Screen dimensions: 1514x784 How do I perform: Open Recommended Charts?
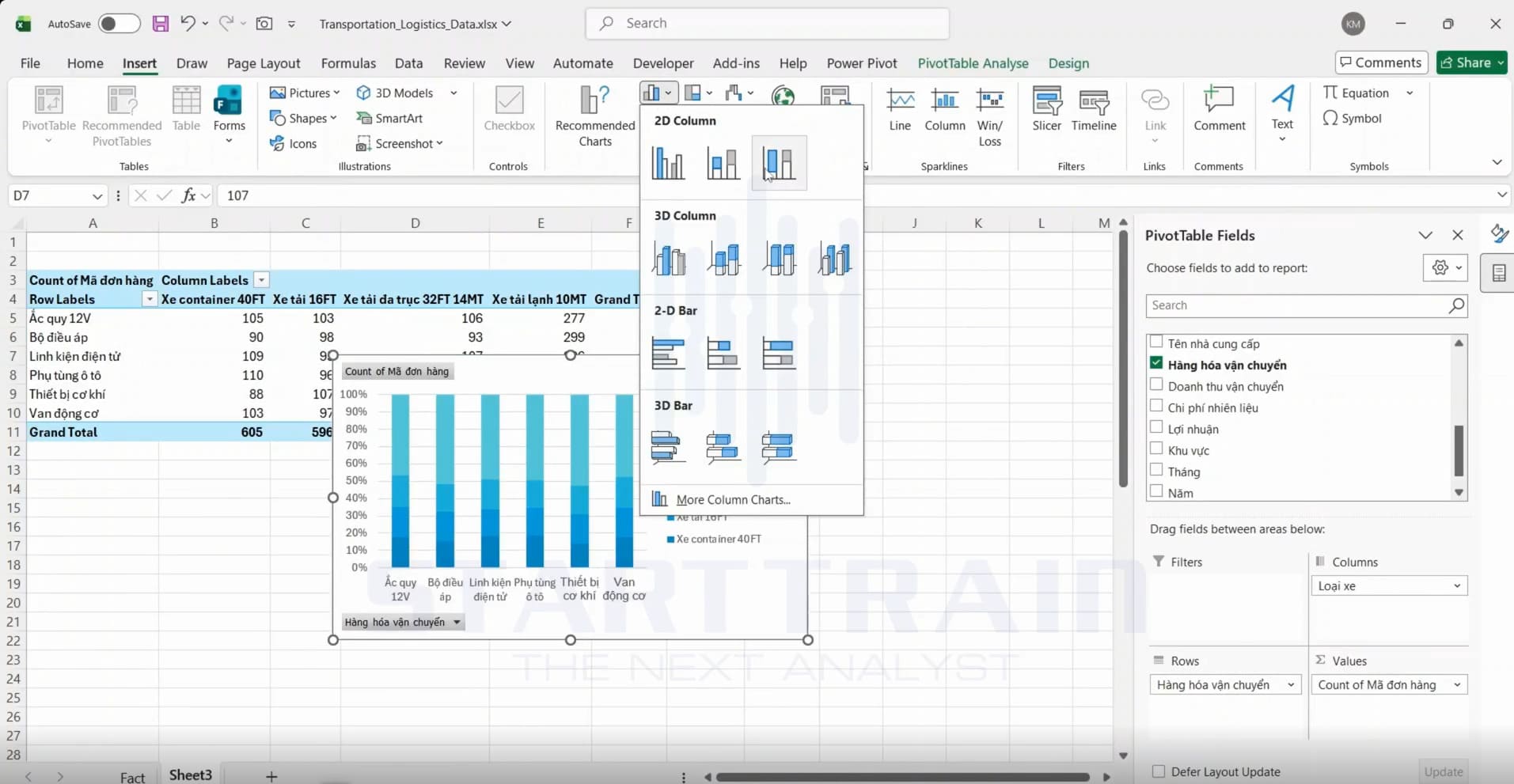(x=595, y=116)
